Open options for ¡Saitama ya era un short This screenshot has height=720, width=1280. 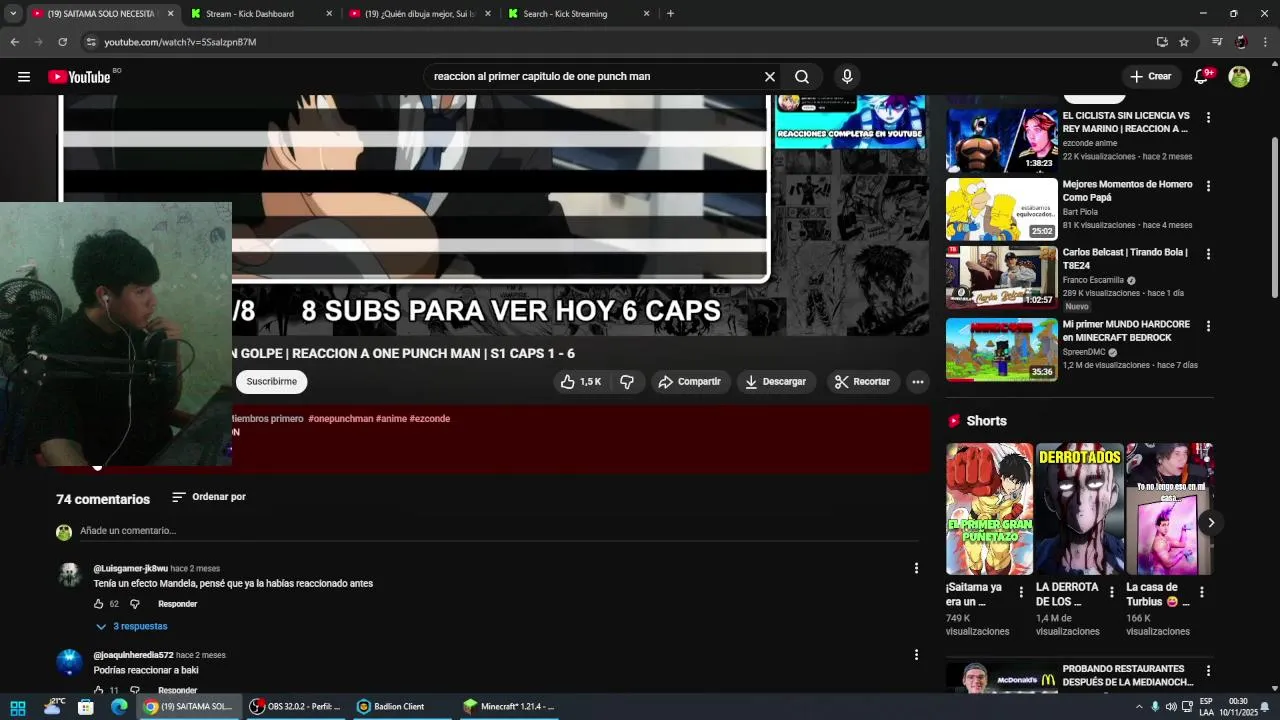point(1021,592)
